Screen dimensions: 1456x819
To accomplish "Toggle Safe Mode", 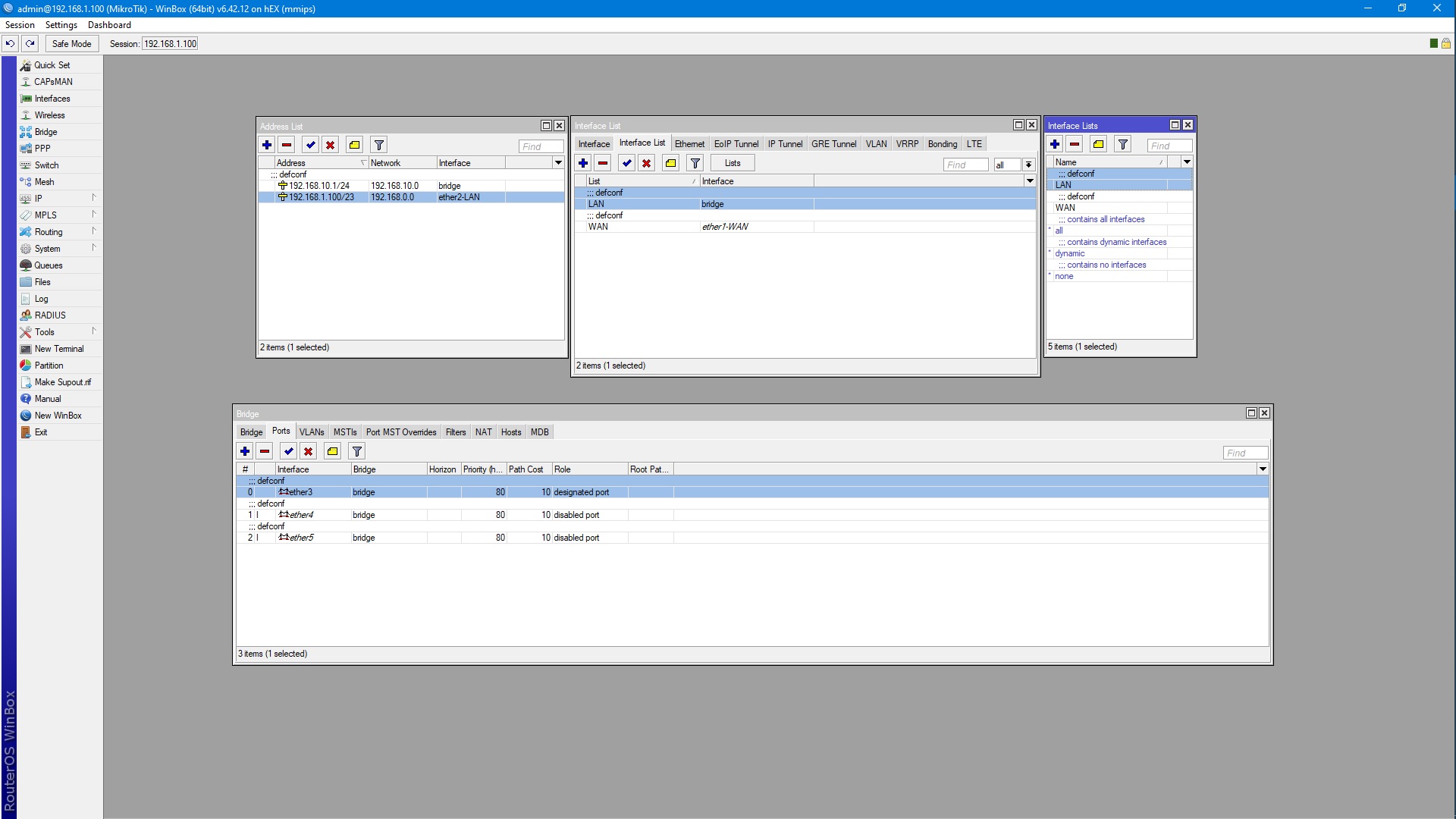I will tap(72, 43).
